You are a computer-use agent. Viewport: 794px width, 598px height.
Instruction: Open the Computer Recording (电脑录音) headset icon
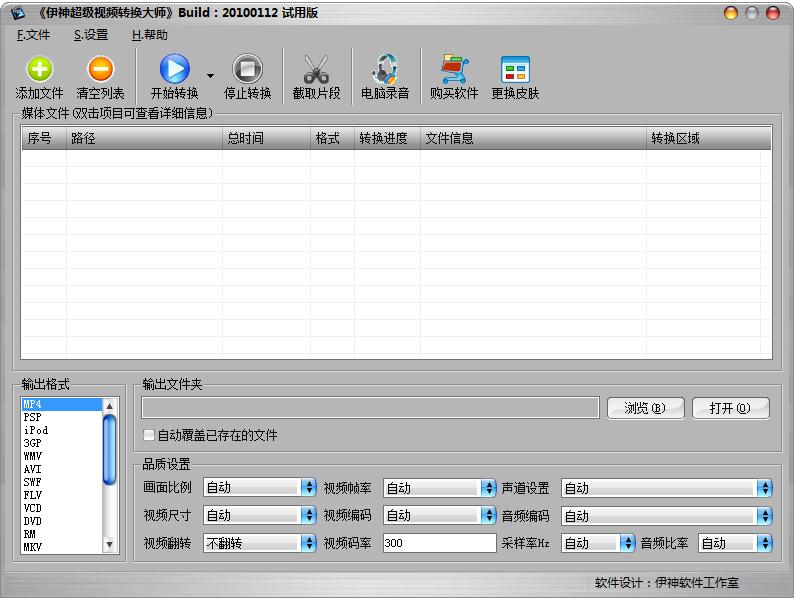click(385, 69)
